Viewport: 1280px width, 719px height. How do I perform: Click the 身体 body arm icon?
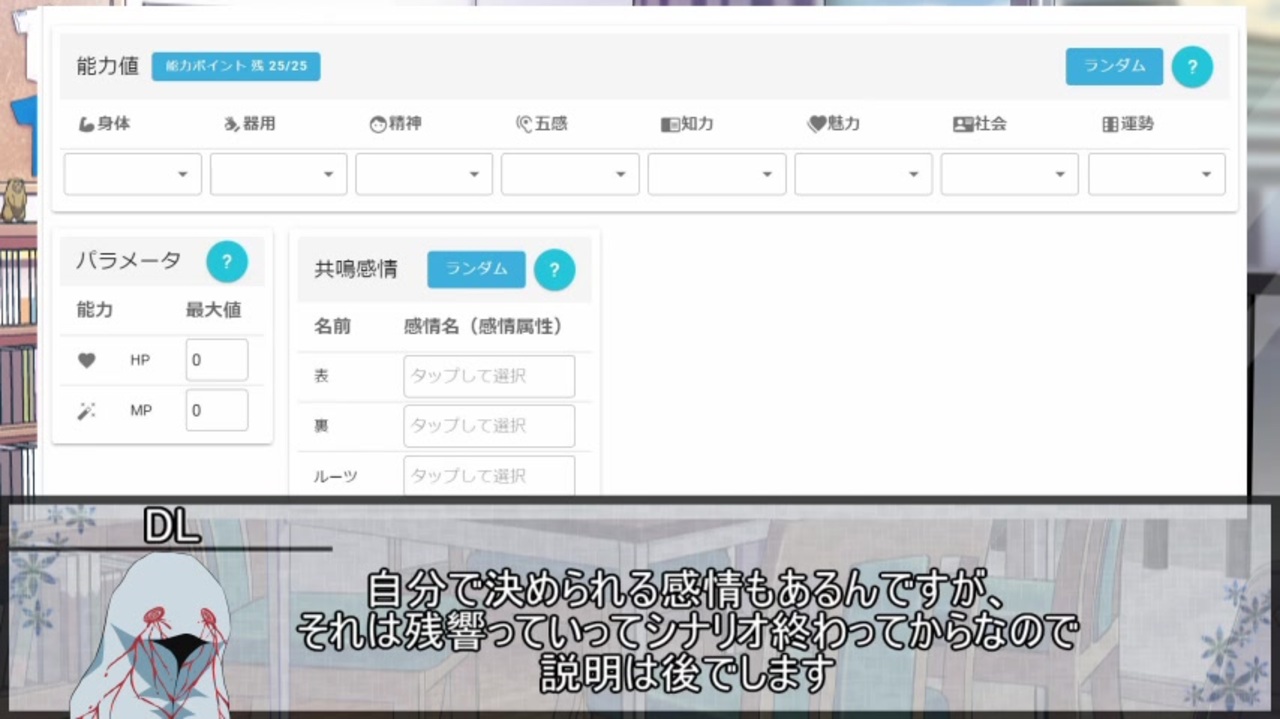(x=86, y=125)
